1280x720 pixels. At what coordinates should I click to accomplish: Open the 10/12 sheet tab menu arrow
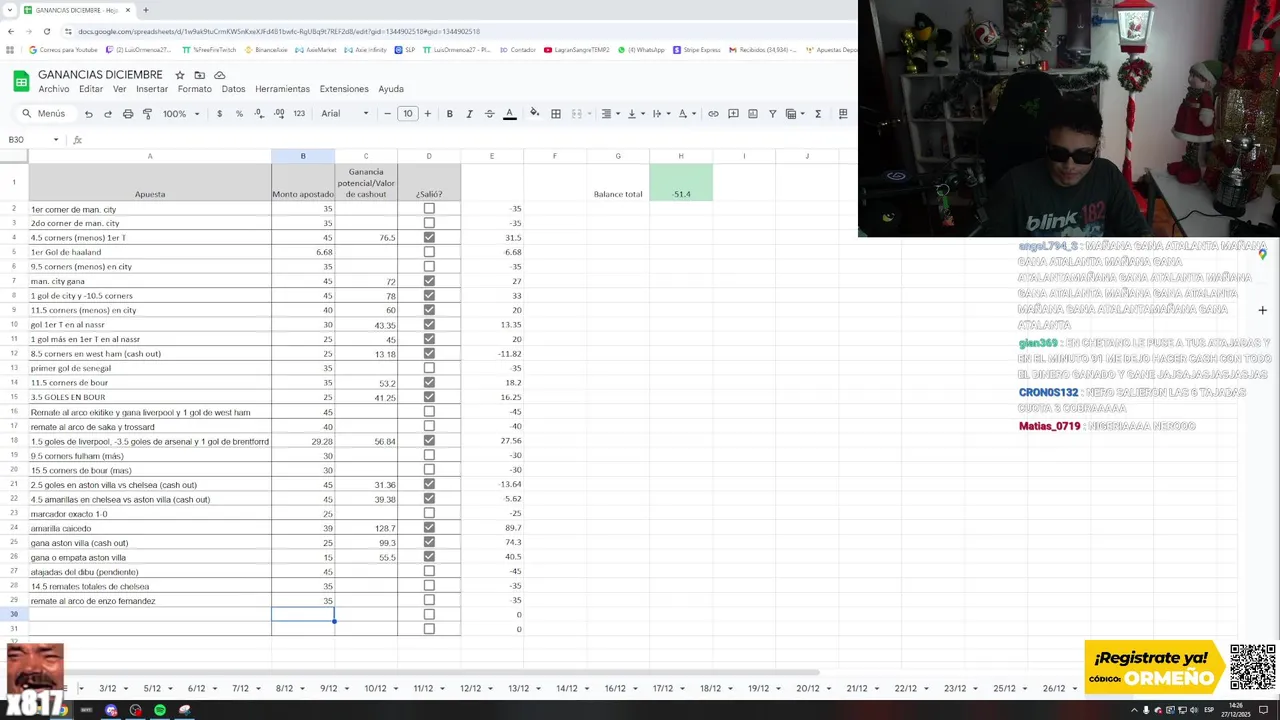click(x=394, y=689)
